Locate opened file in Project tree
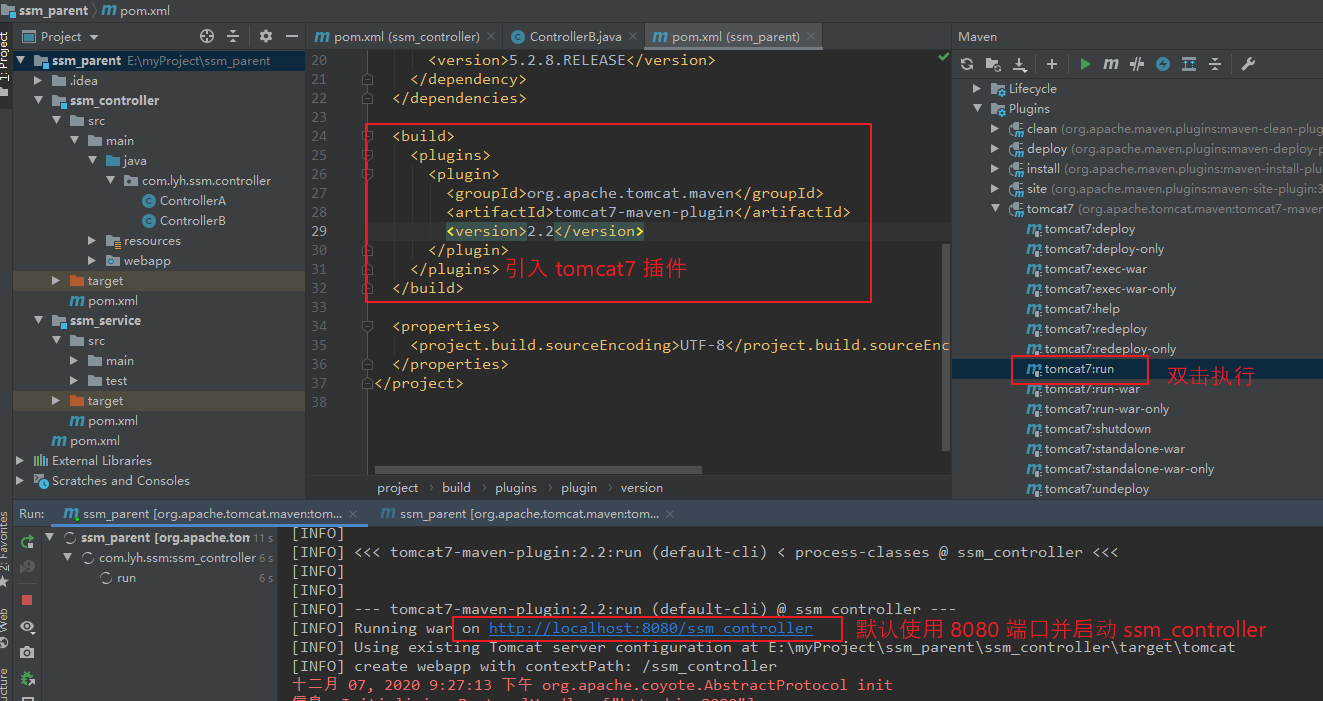The width and height of the screenshot is (1323, 701). 207,36
